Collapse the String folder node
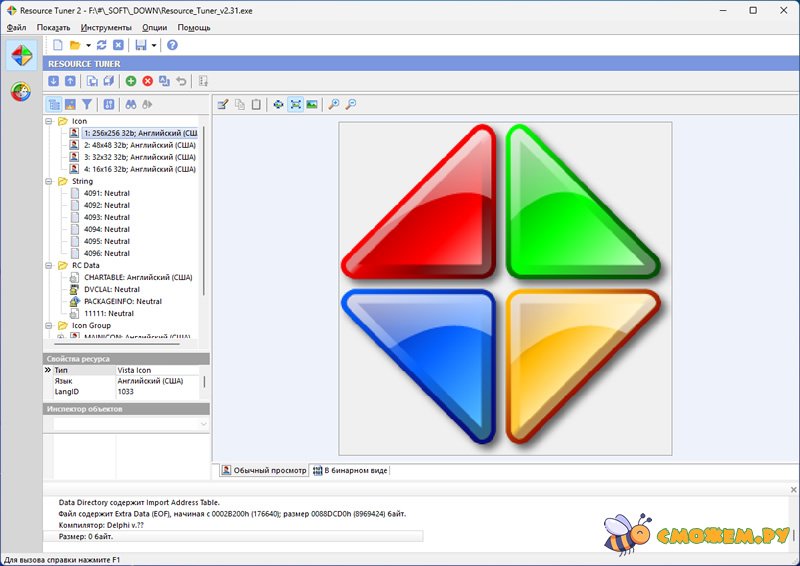 [x=49, y=181]
